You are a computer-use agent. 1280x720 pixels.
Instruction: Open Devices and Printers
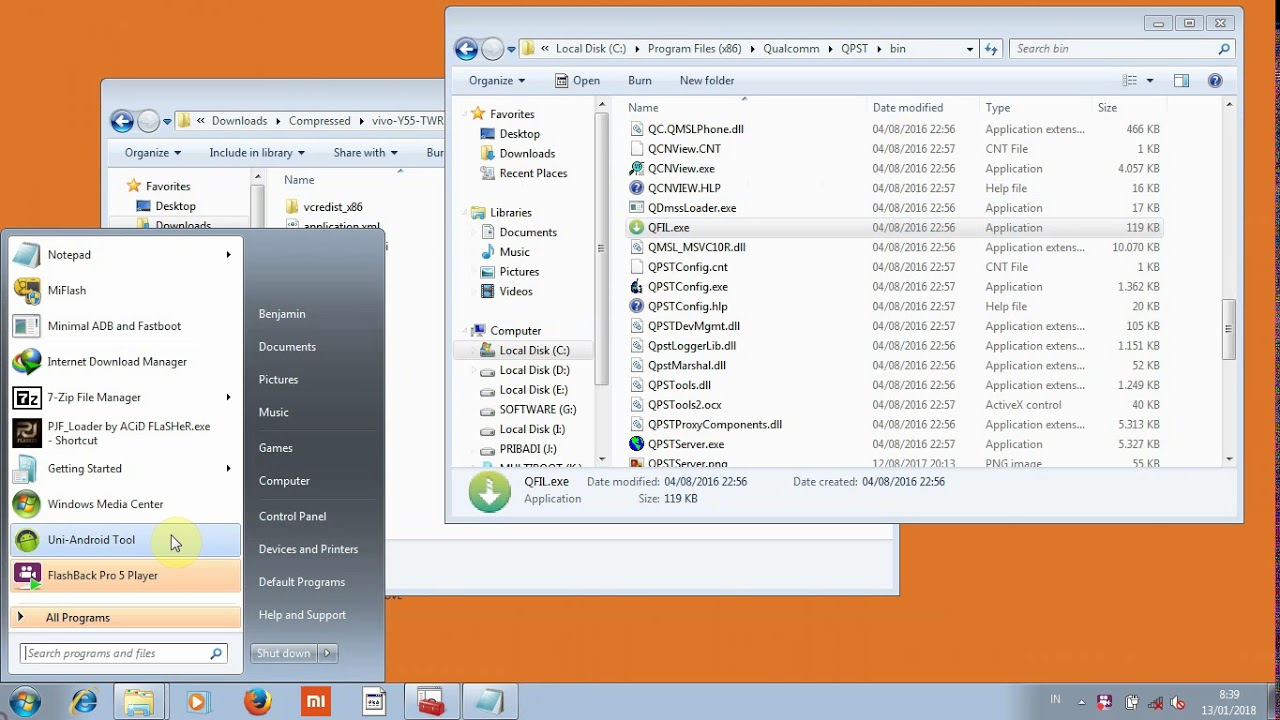click(x=308, y=549)
